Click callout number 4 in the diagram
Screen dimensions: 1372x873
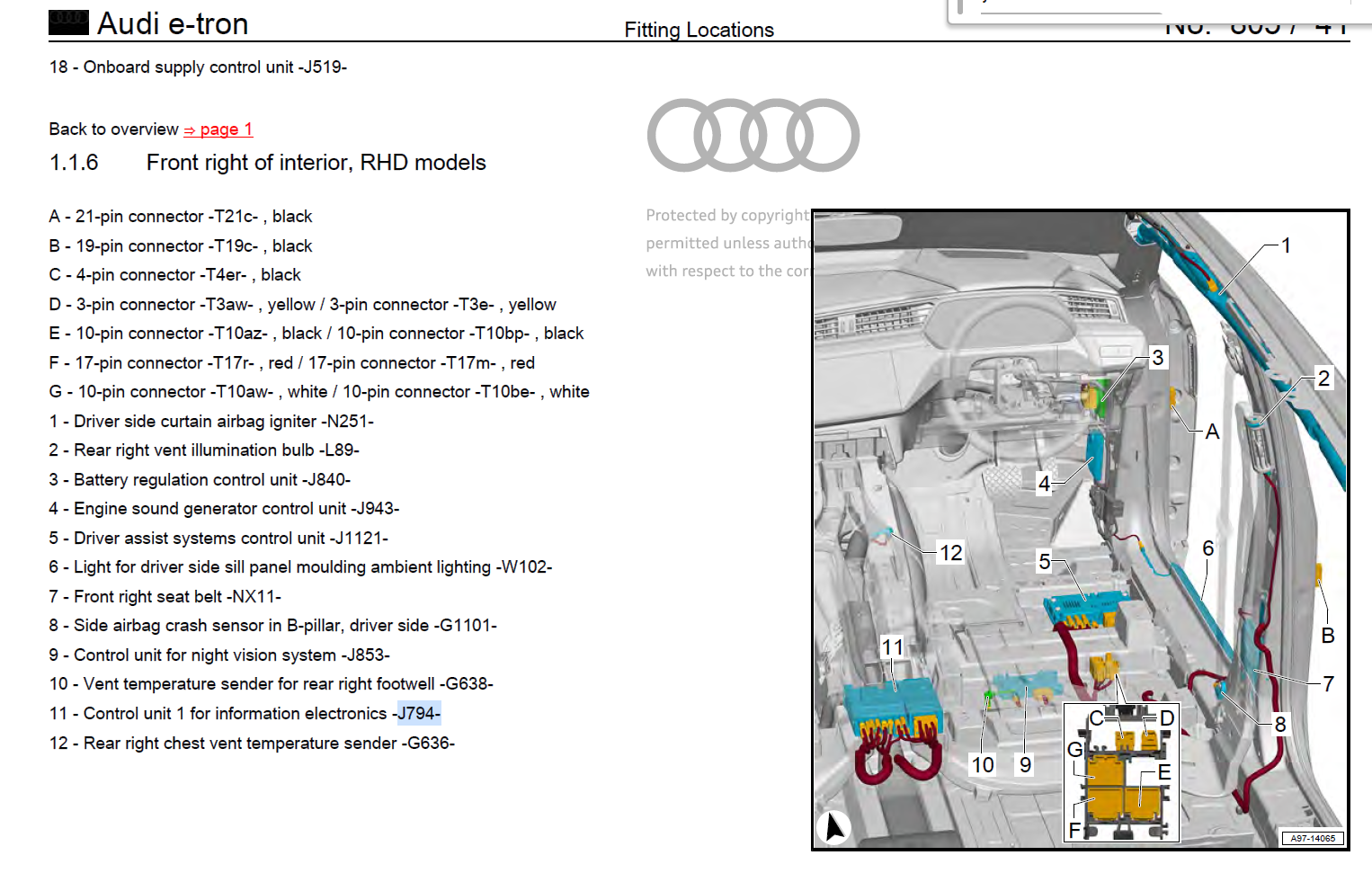(1044, 484)
